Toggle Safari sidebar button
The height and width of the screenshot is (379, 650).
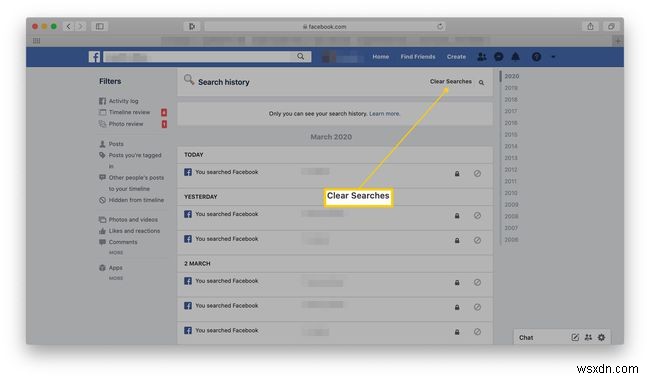tap(100, 27)
